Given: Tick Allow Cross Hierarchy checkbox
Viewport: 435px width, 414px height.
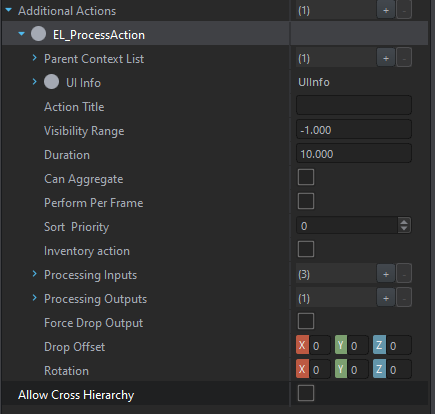Looking at the screenshot, I should (x=306, y=393).
